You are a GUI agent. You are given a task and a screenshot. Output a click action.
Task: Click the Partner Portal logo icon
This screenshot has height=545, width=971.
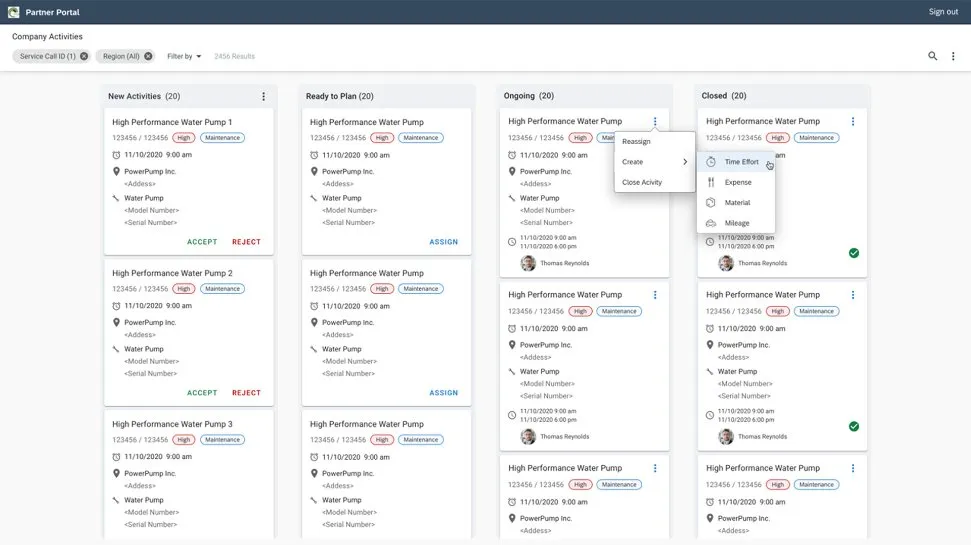[14, 12]
